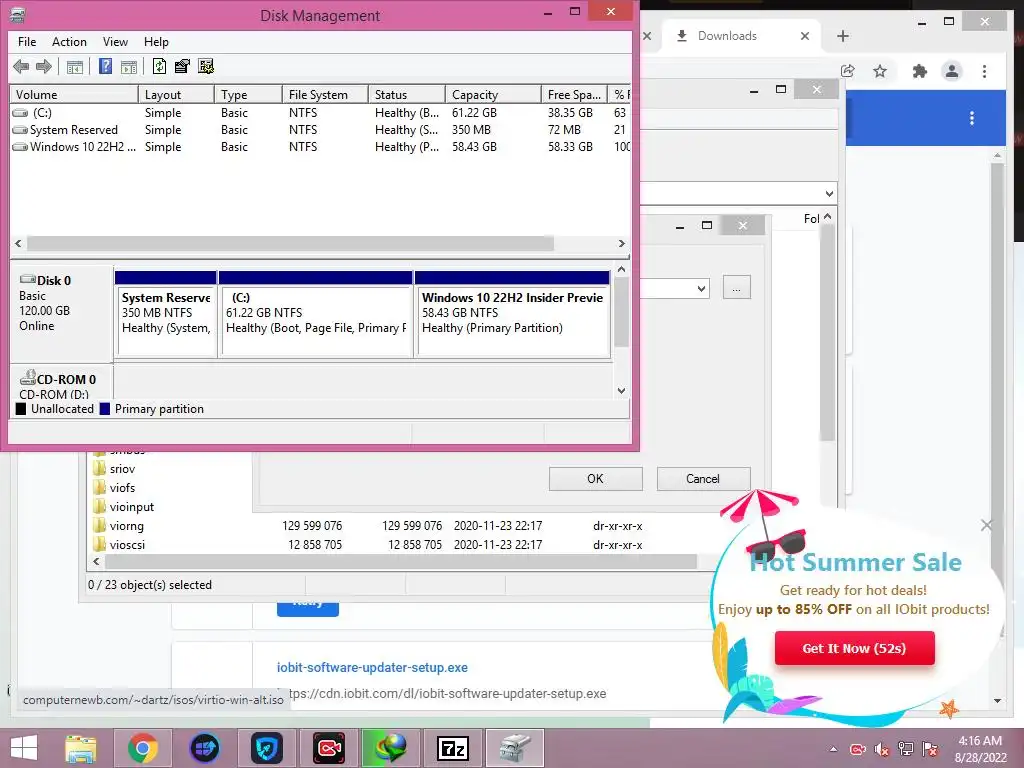
Task: Sort by the File System column header
Action: [x=325, y=95]
